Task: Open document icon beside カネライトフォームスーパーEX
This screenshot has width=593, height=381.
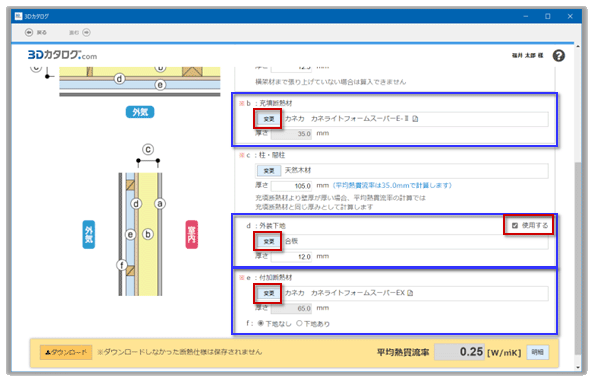Action: pos(410,293)
